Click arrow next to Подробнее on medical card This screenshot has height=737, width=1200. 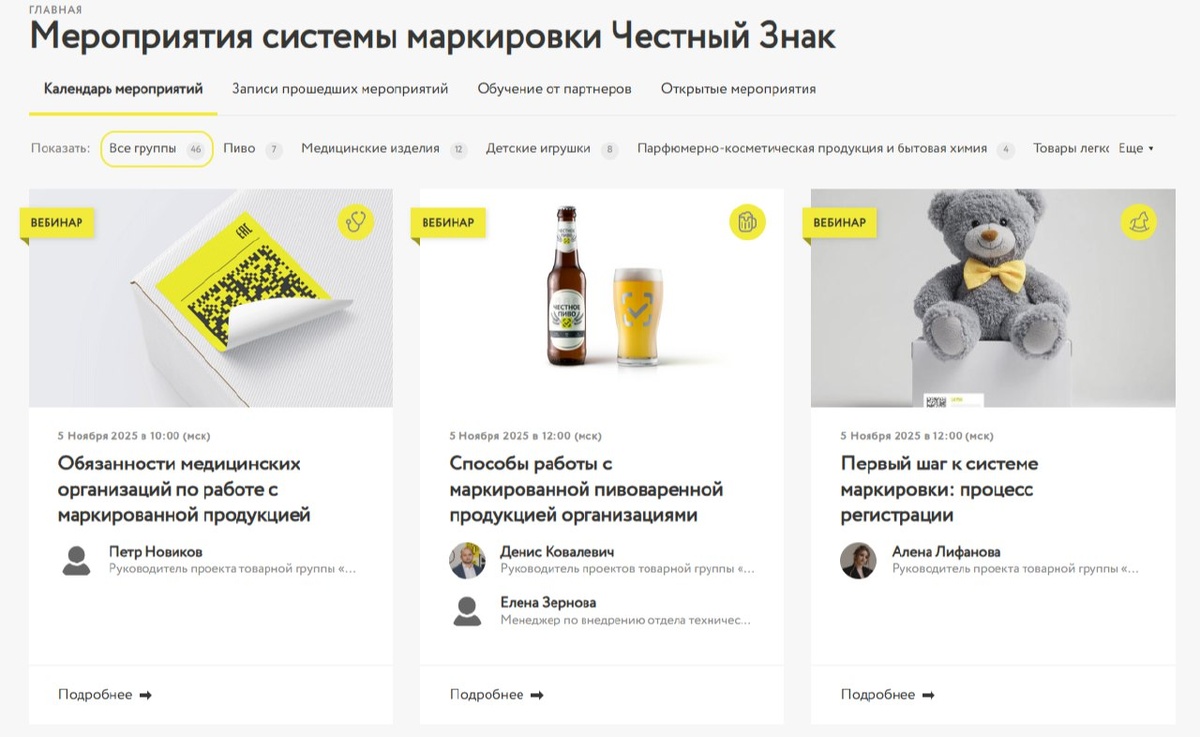[x=146, y=695]
